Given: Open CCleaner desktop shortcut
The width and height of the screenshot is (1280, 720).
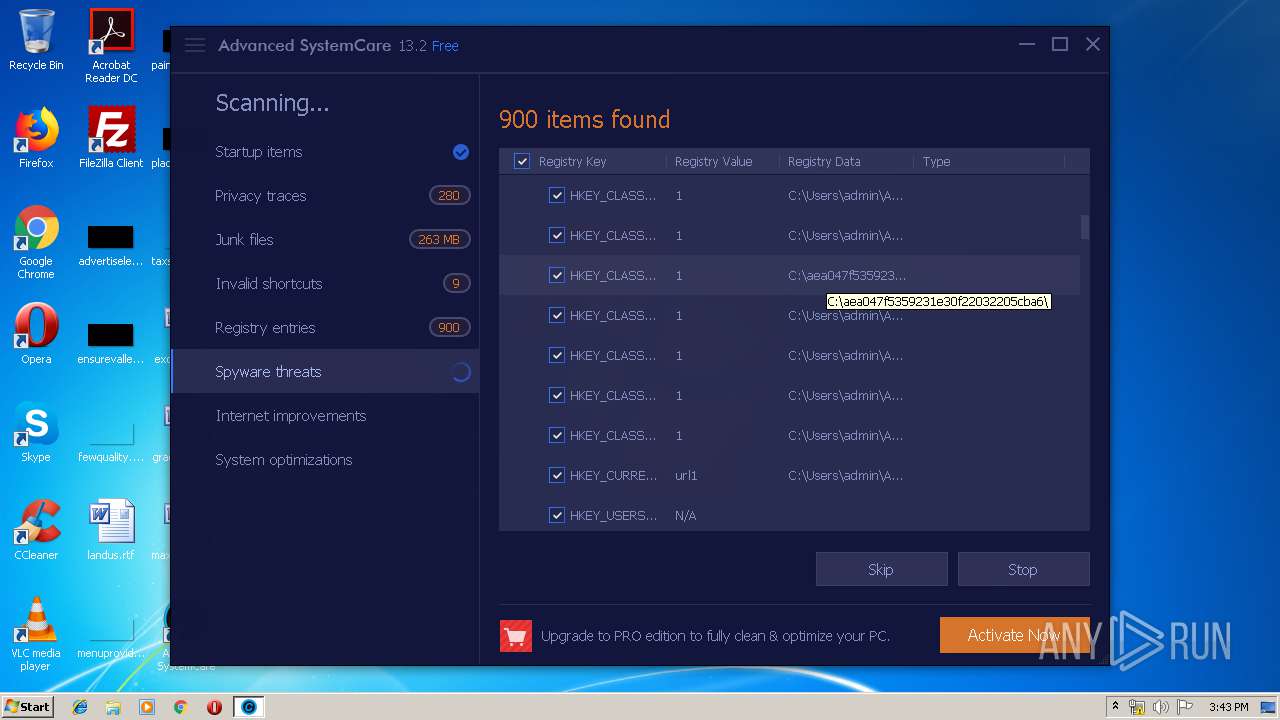Looking at the screenshot, I should click(36, 530).
